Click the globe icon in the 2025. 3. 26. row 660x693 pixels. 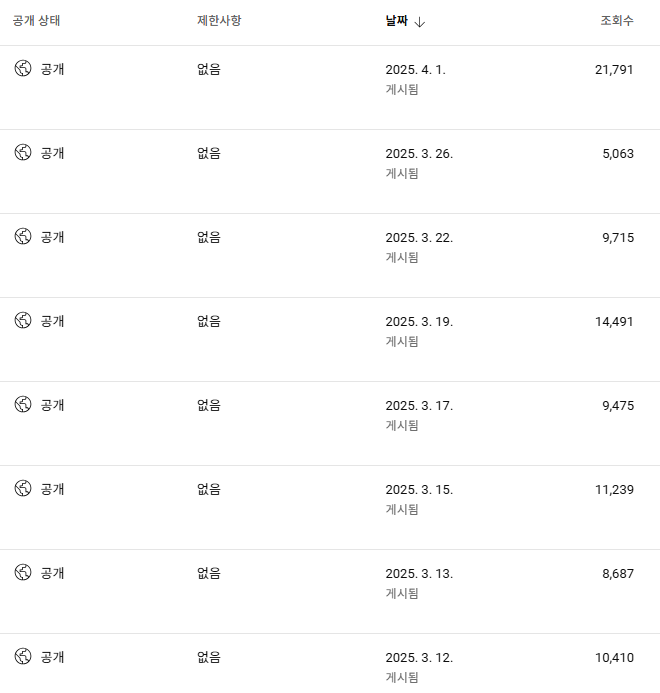[x=23, y=152]
